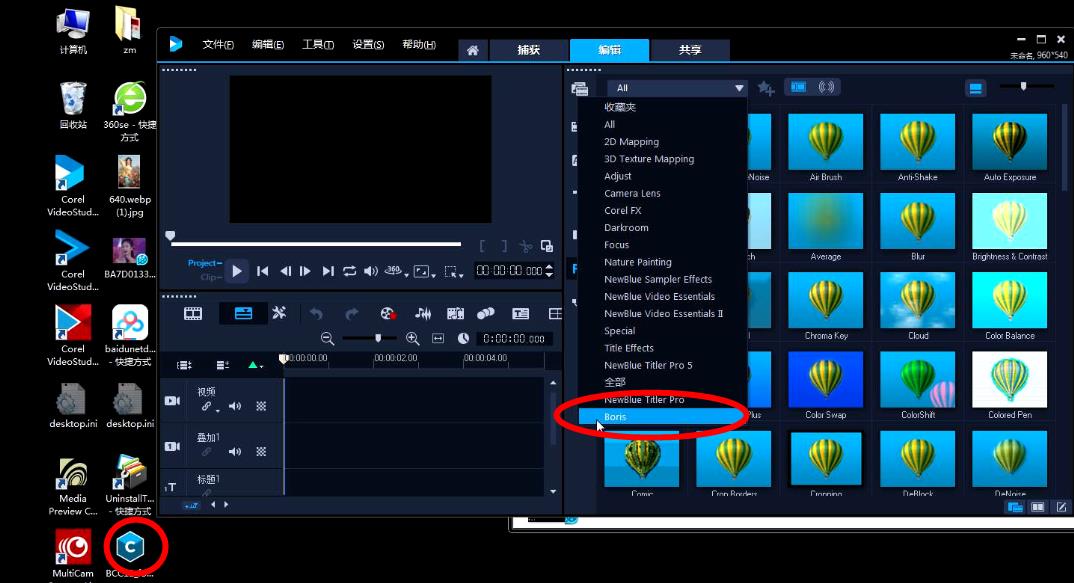The width and height of the screenshot is (1074, 583).
Task: Adjust the timeline zoom slider
Action: (377, 338)
